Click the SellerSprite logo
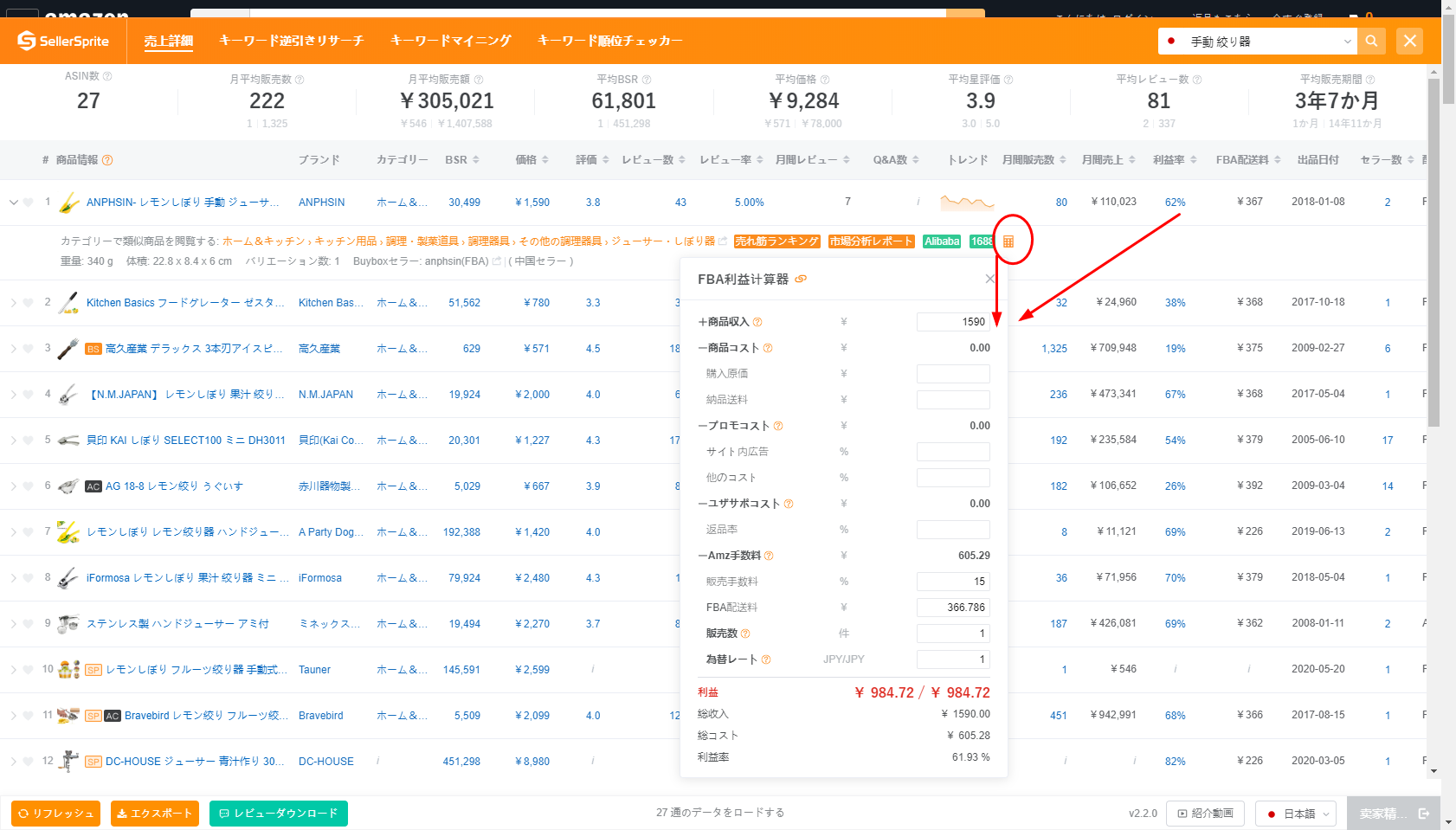1456x830 pixels. 63,41
